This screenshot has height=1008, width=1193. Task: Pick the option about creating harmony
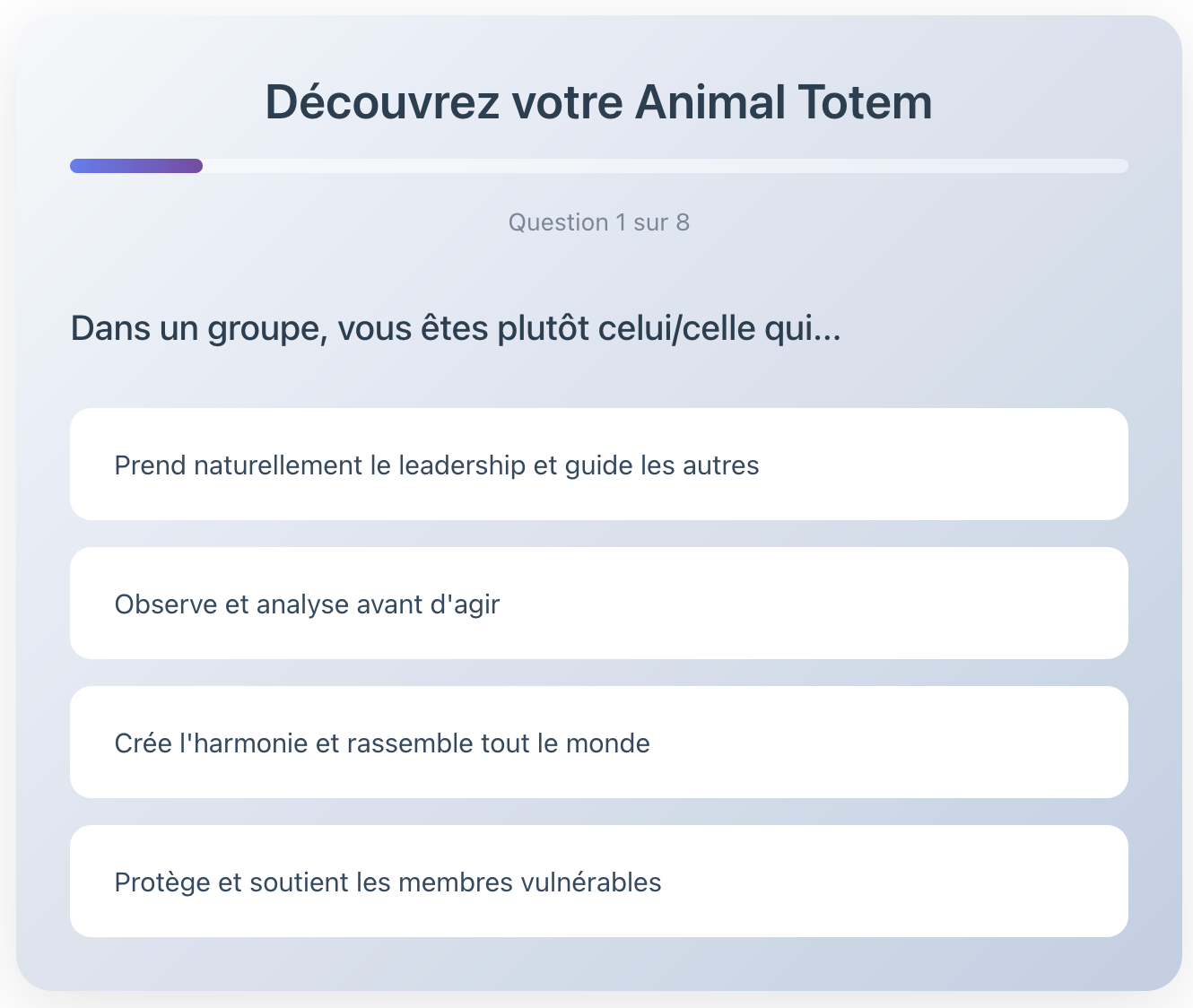point(598,743)
